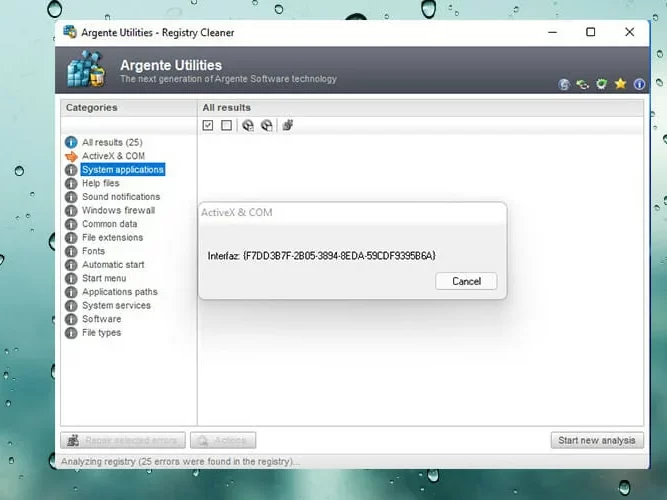Select the Windows firewall category
Screen dimensions: 667x500
pyautogui.click(x=118, y=210)
